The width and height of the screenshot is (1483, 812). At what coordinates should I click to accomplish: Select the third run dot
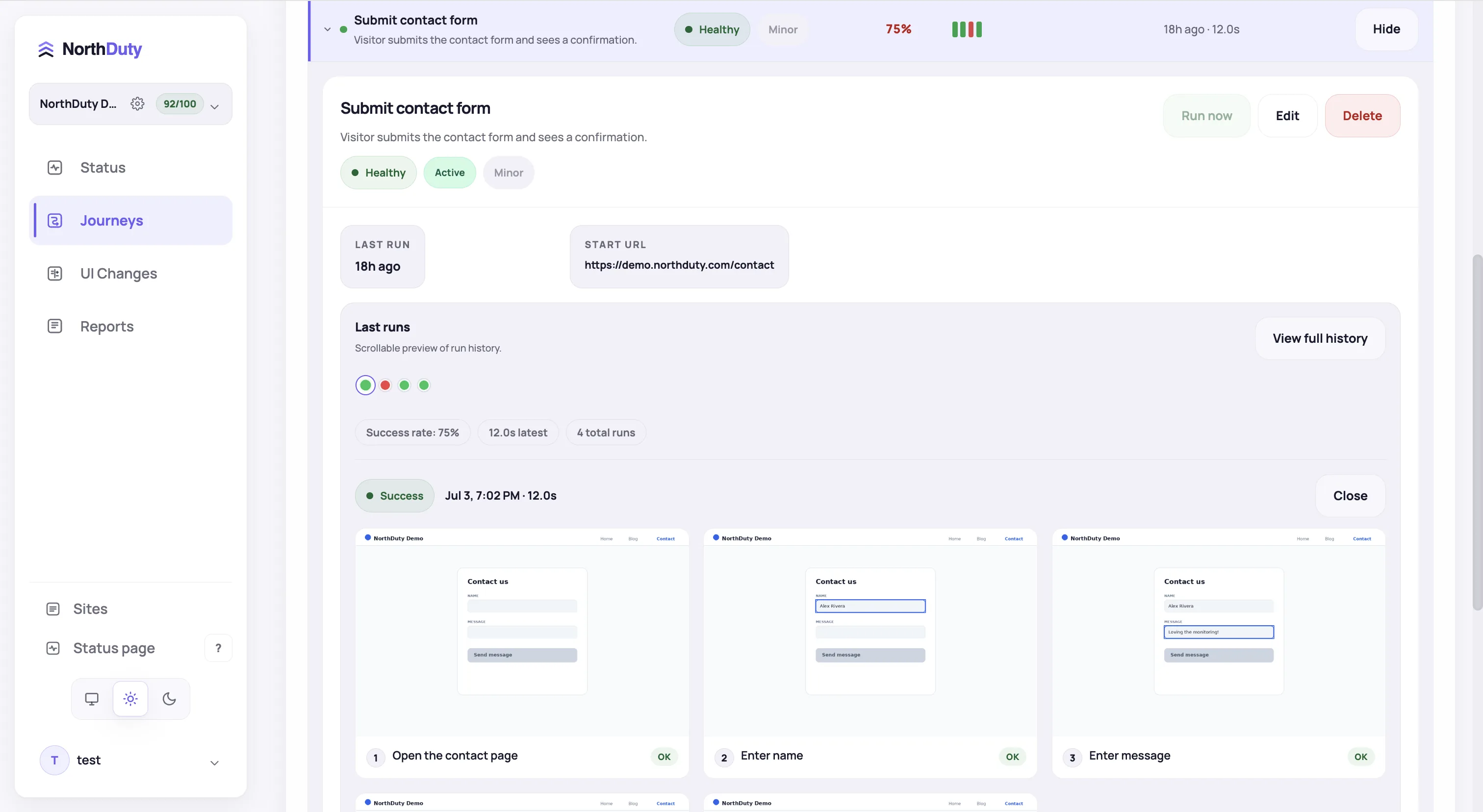404,385
